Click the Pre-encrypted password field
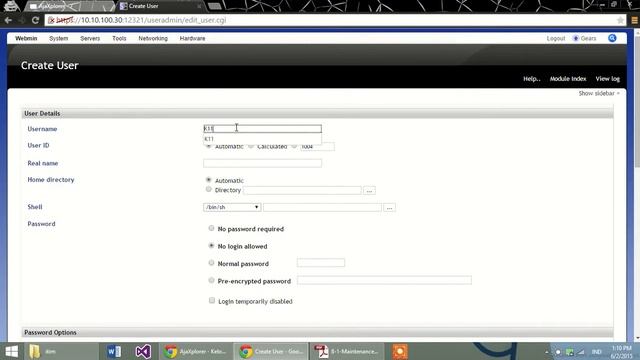 point(384,280)
